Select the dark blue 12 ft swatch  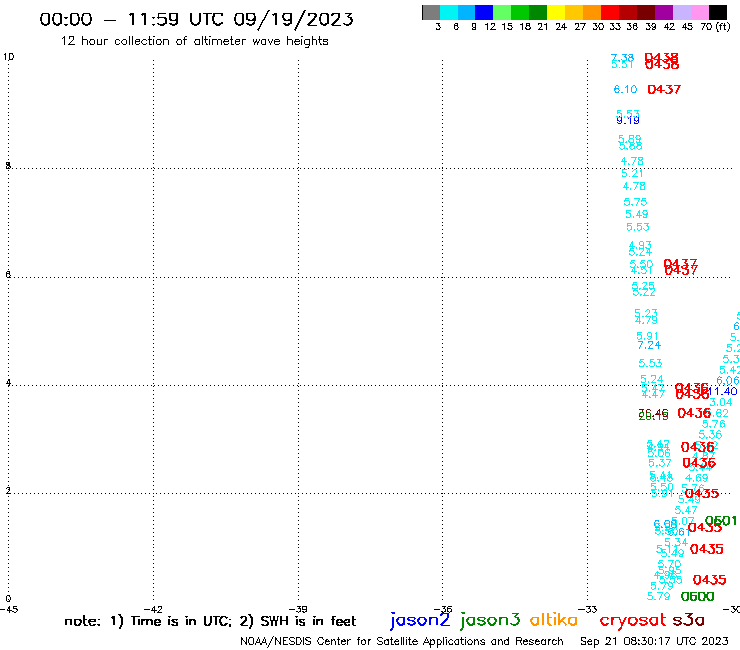point(484,12)
